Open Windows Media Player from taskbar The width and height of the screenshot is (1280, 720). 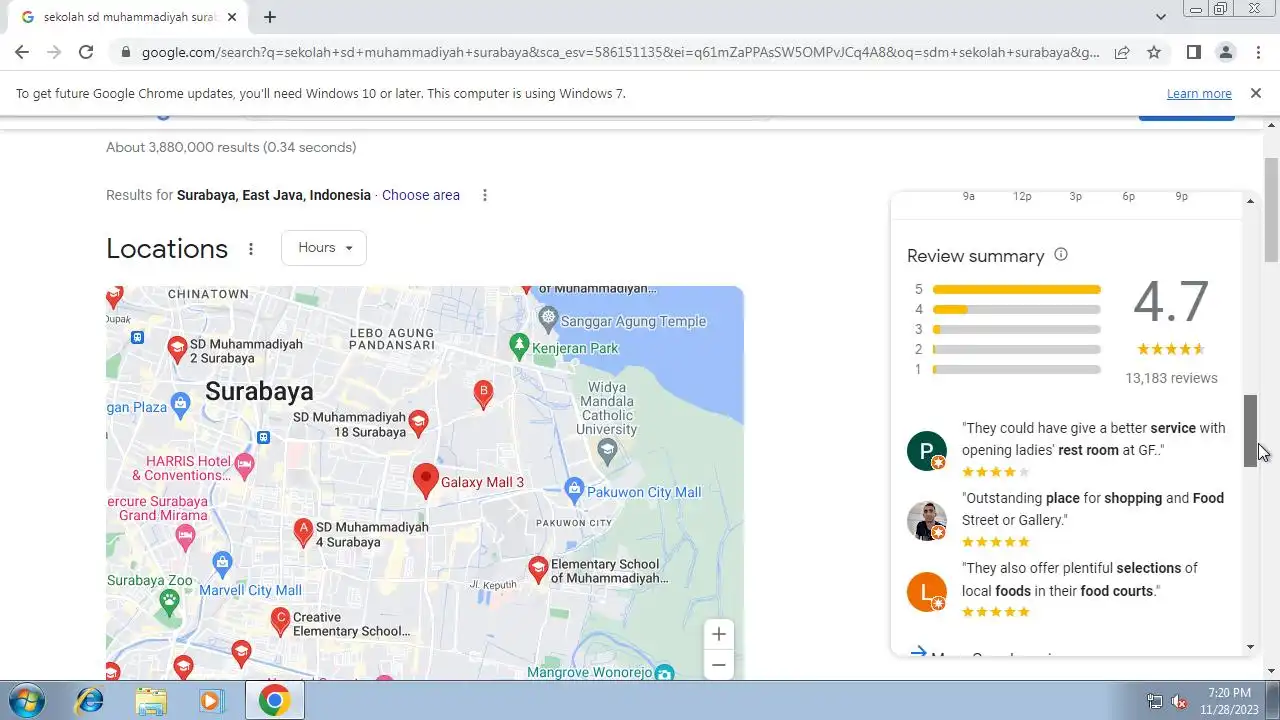[211, 700]
